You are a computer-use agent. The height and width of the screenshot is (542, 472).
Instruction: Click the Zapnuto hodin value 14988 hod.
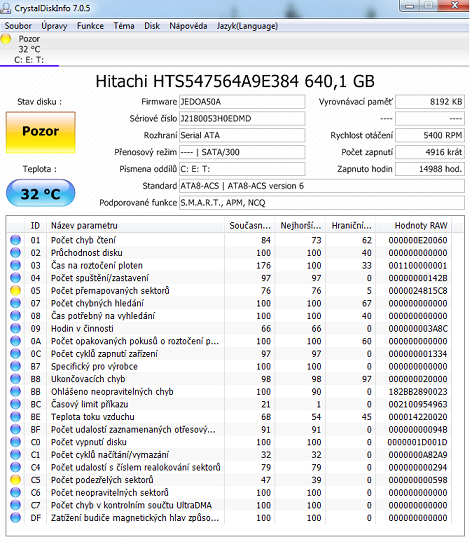[430, 169]
